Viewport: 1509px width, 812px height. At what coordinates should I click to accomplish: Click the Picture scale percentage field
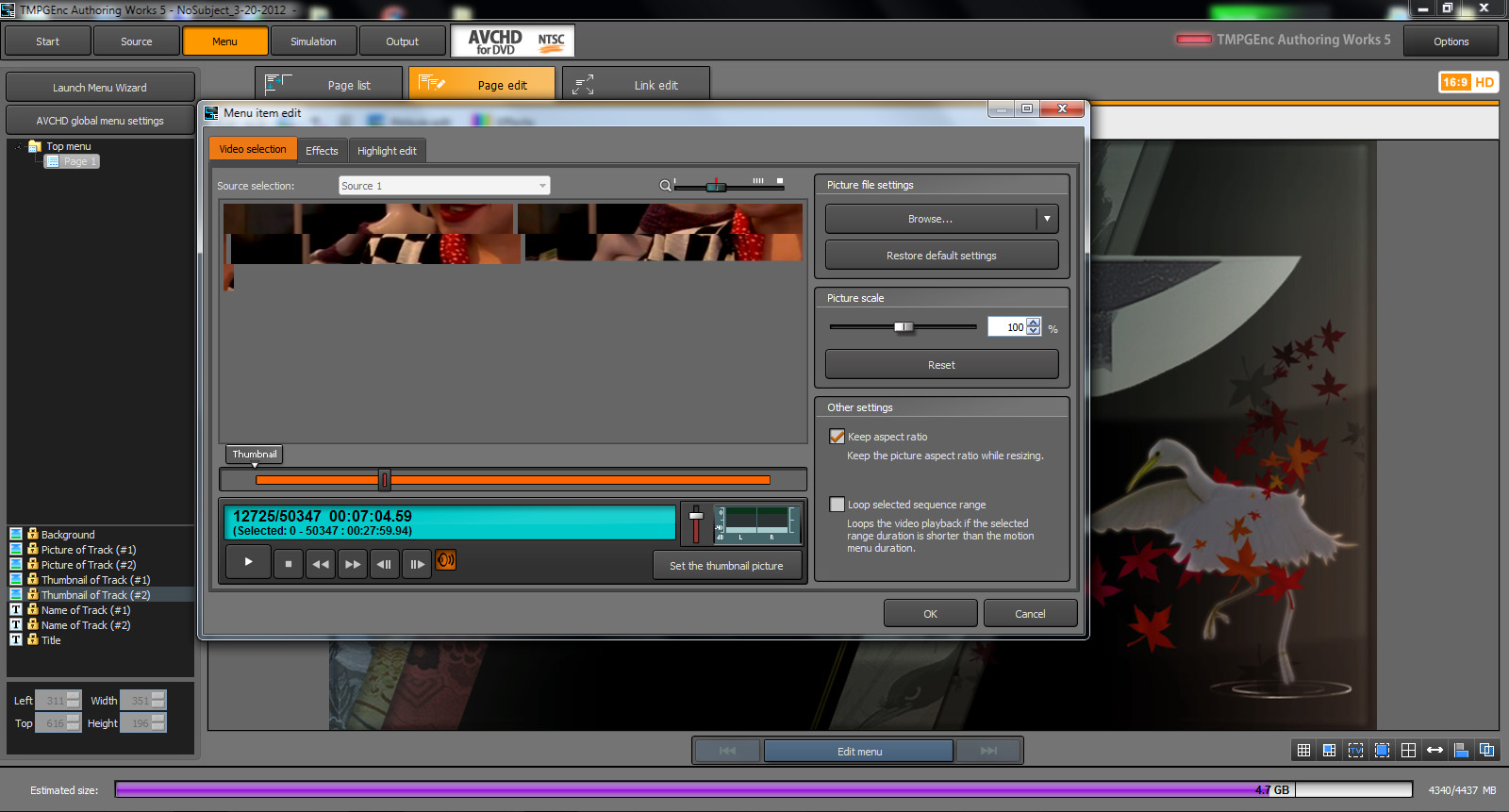(x=1006, y=327)
